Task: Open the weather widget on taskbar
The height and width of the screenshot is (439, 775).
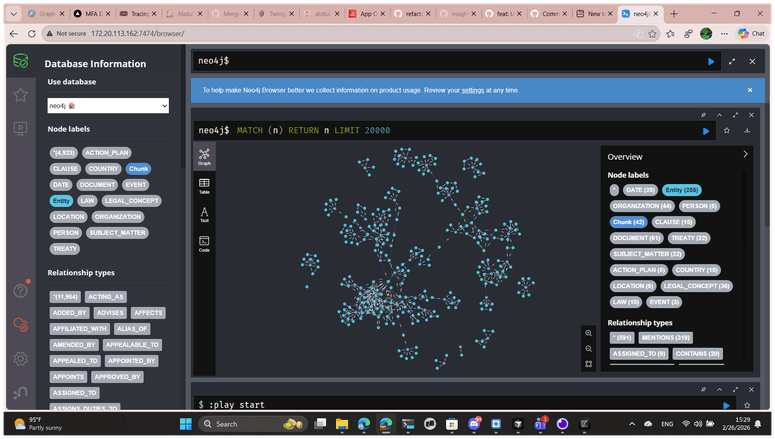Action: [x=38, y=424]
